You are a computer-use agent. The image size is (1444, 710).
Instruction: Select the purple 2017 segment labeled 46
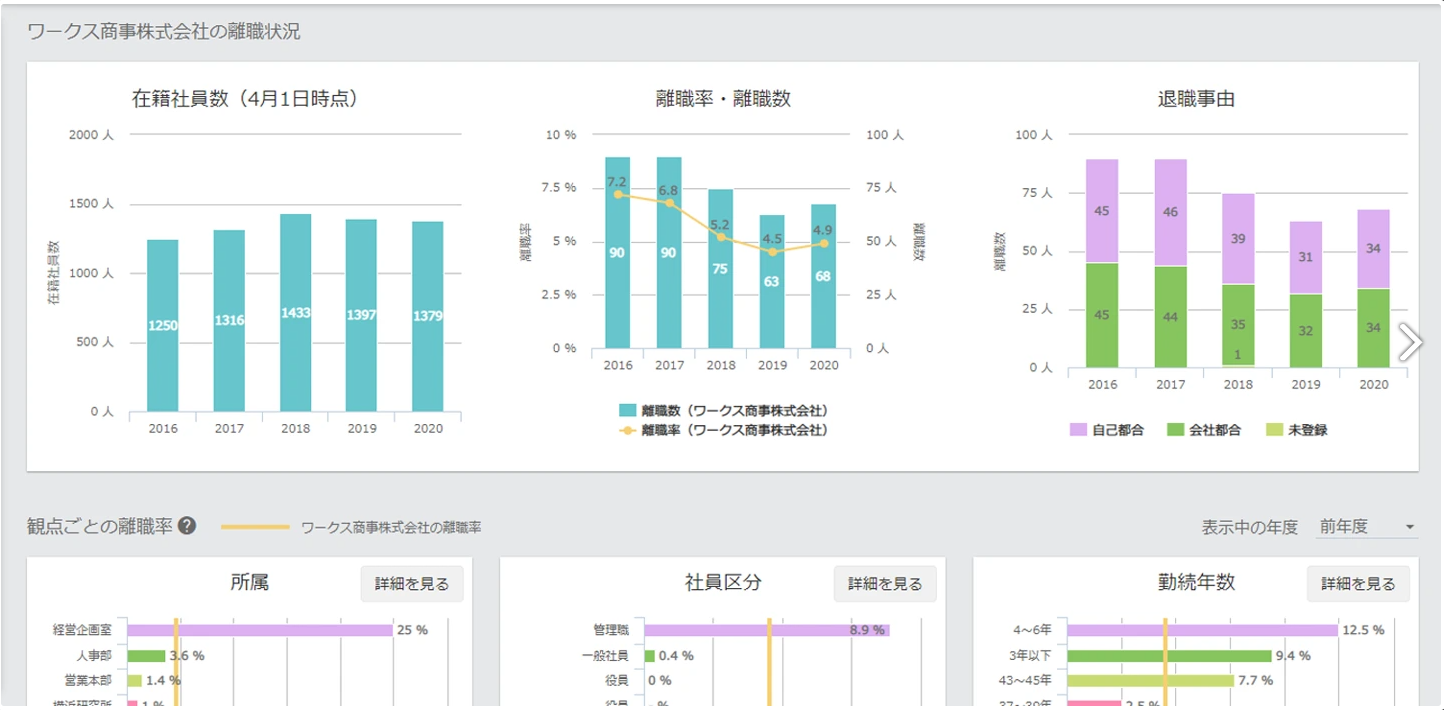[1170, 212]
